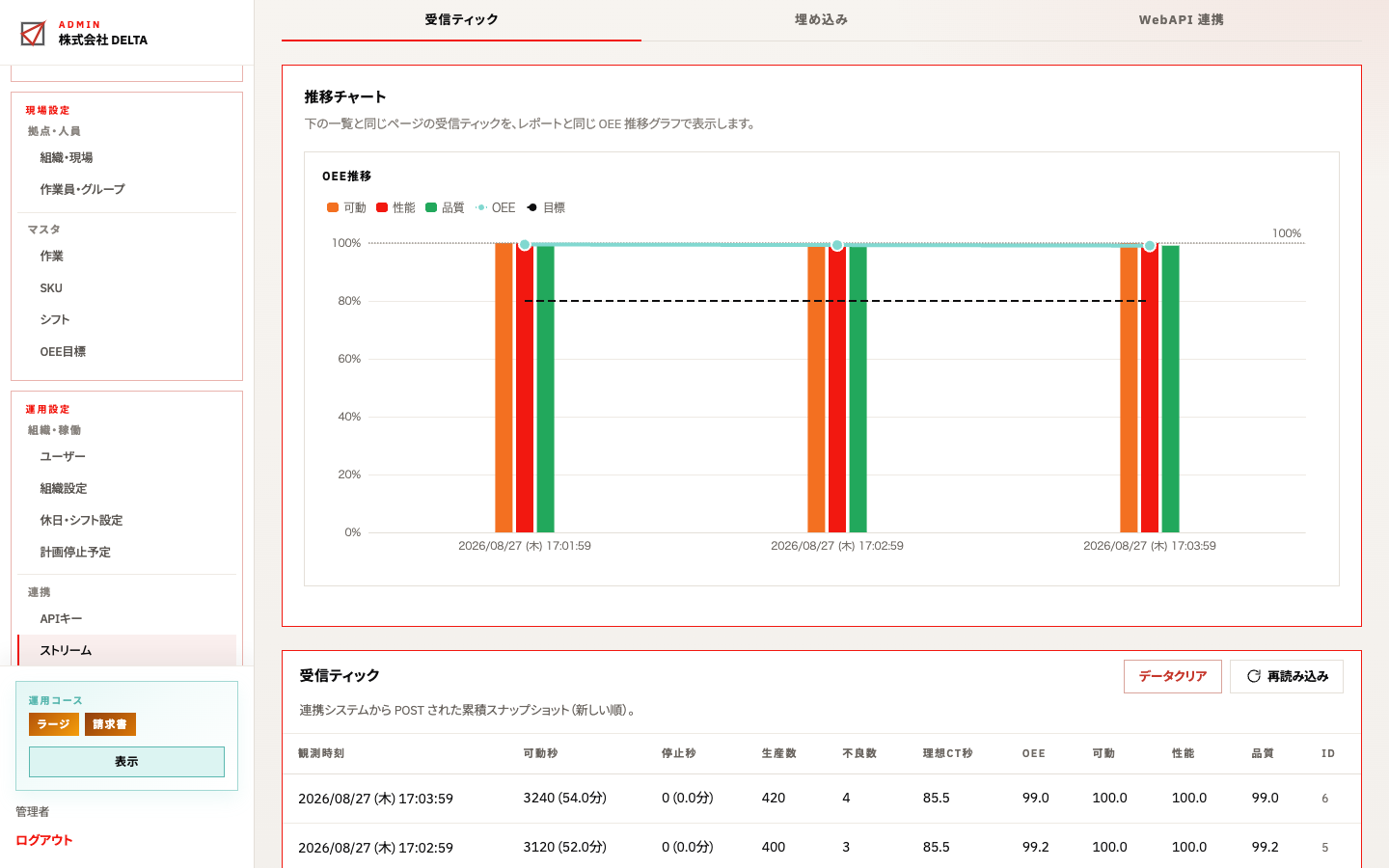Click the 2026/08/27 (木) 17:02:59 row timestamp
Image resolution: width=1389 pixels, height=868 pixels.
pyautogui.click(x=375, y=848)
